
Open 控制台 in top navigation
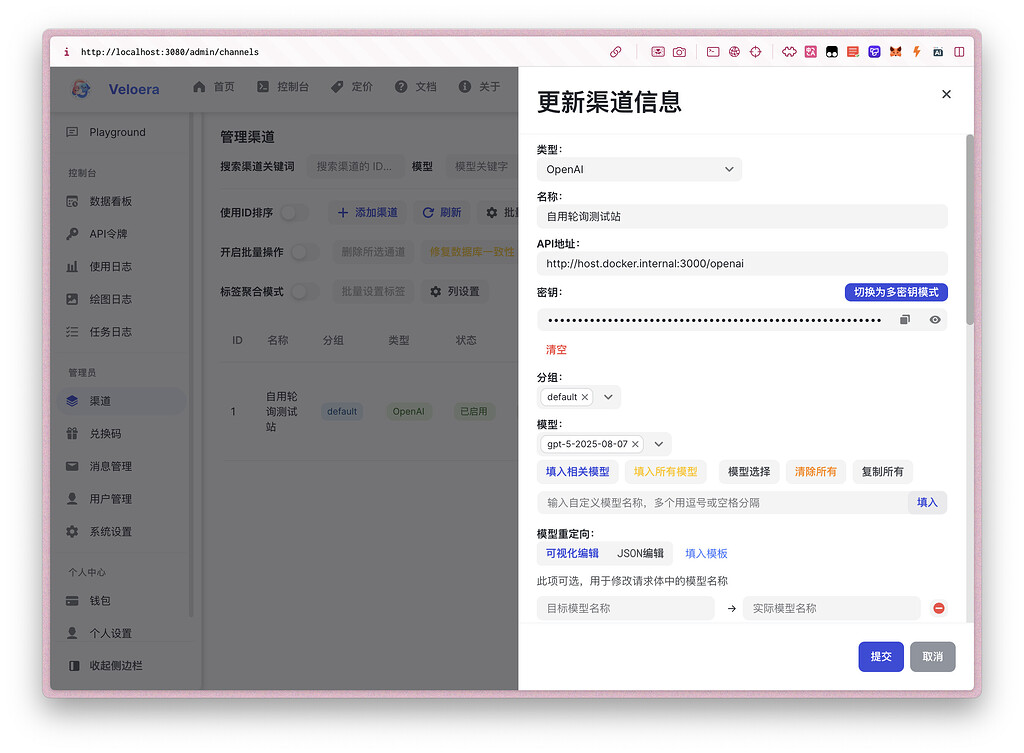(283, 87)
